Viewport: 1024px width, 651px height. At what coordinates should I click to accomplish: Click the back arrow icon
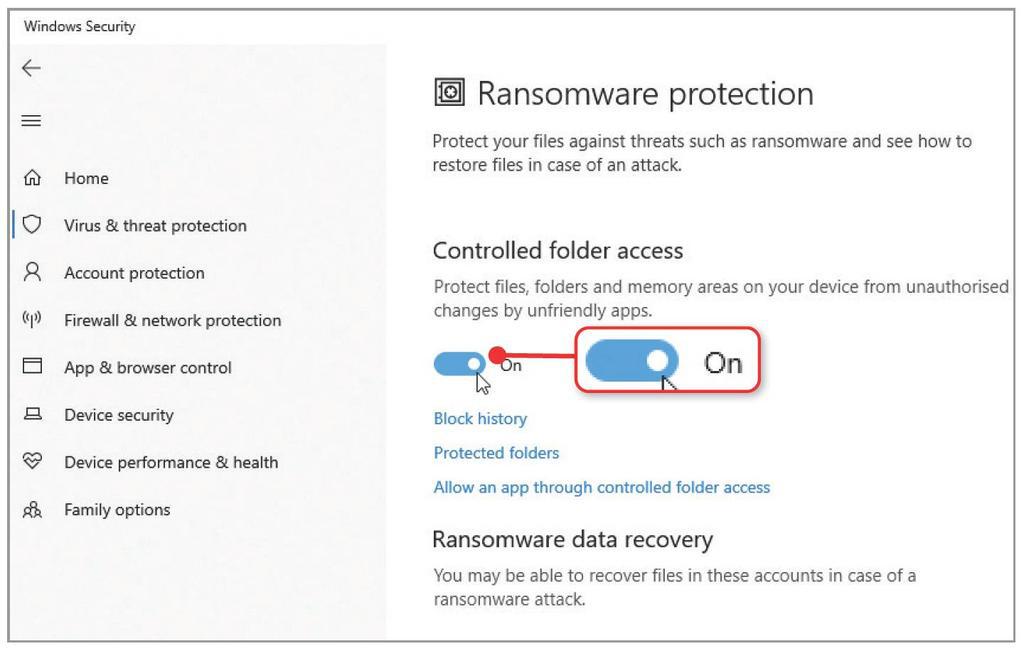[31, 68]
